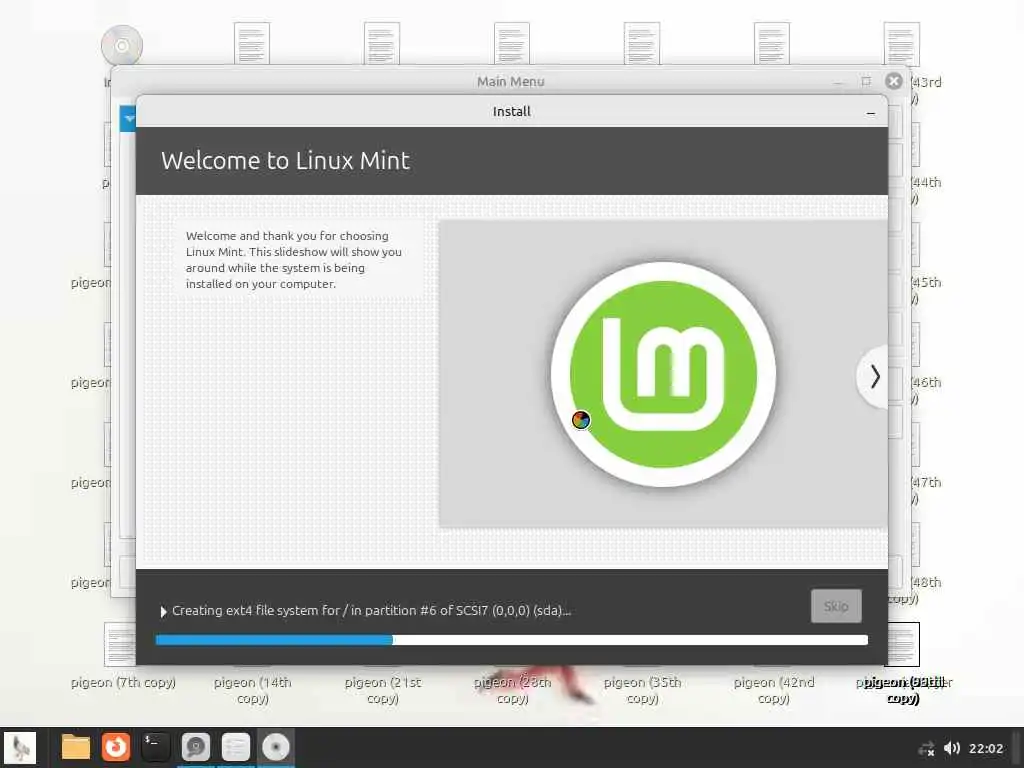Select the 'pigeon (28th copy)' desktop file

(513, 690)
